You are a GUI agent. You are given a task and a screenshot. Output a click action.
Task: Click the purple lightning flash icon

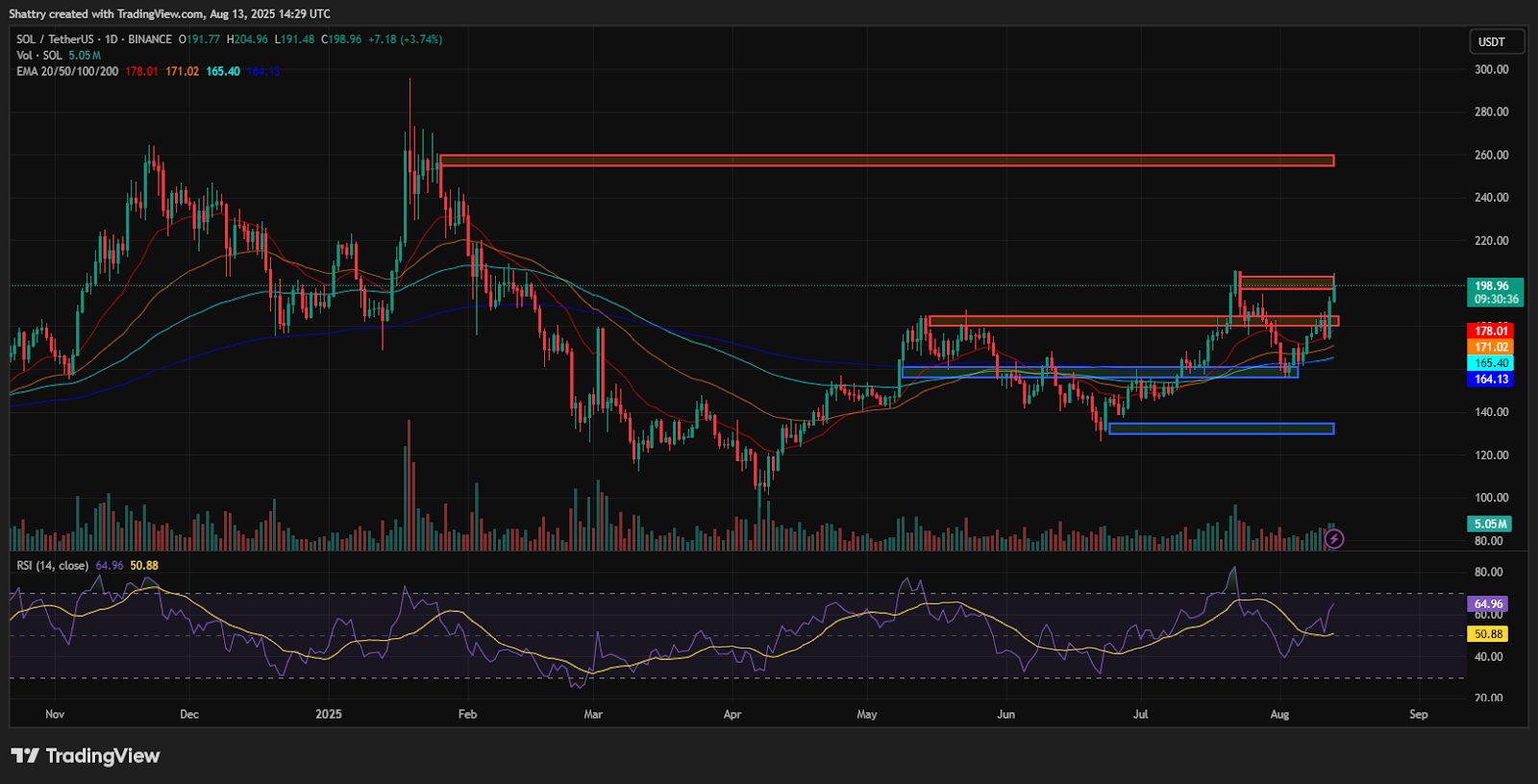pyautogui.click(x=1334, y=539)
